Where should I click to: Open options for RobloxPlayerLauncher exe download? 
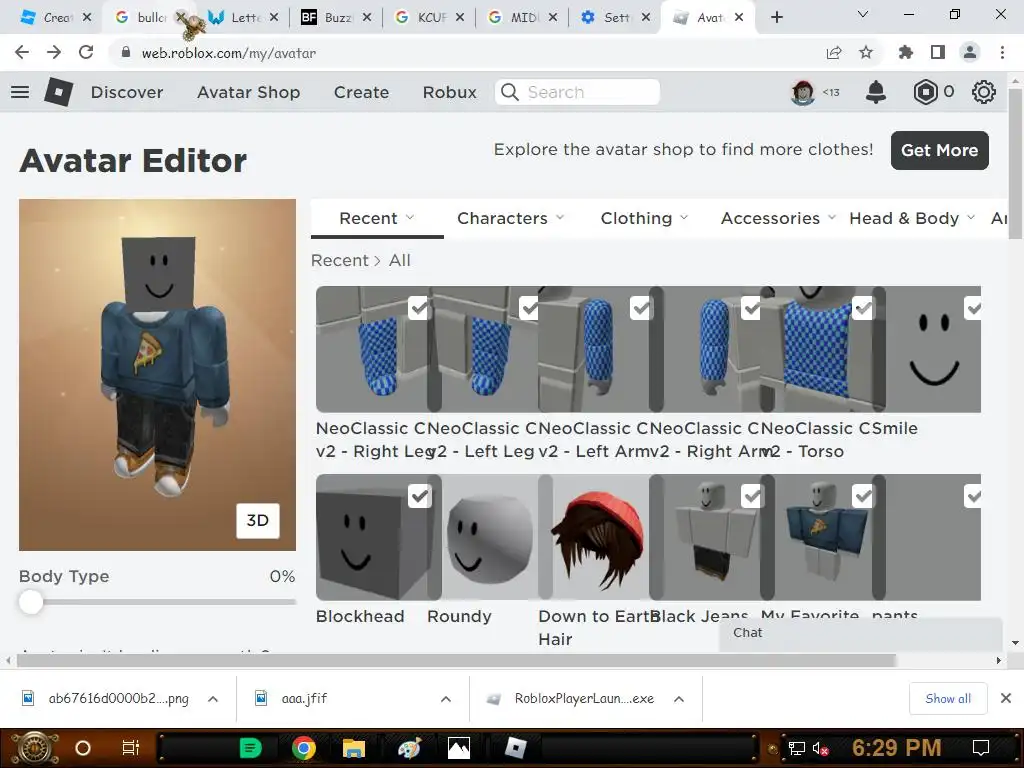pyautogui.click(x=679, y=699)
